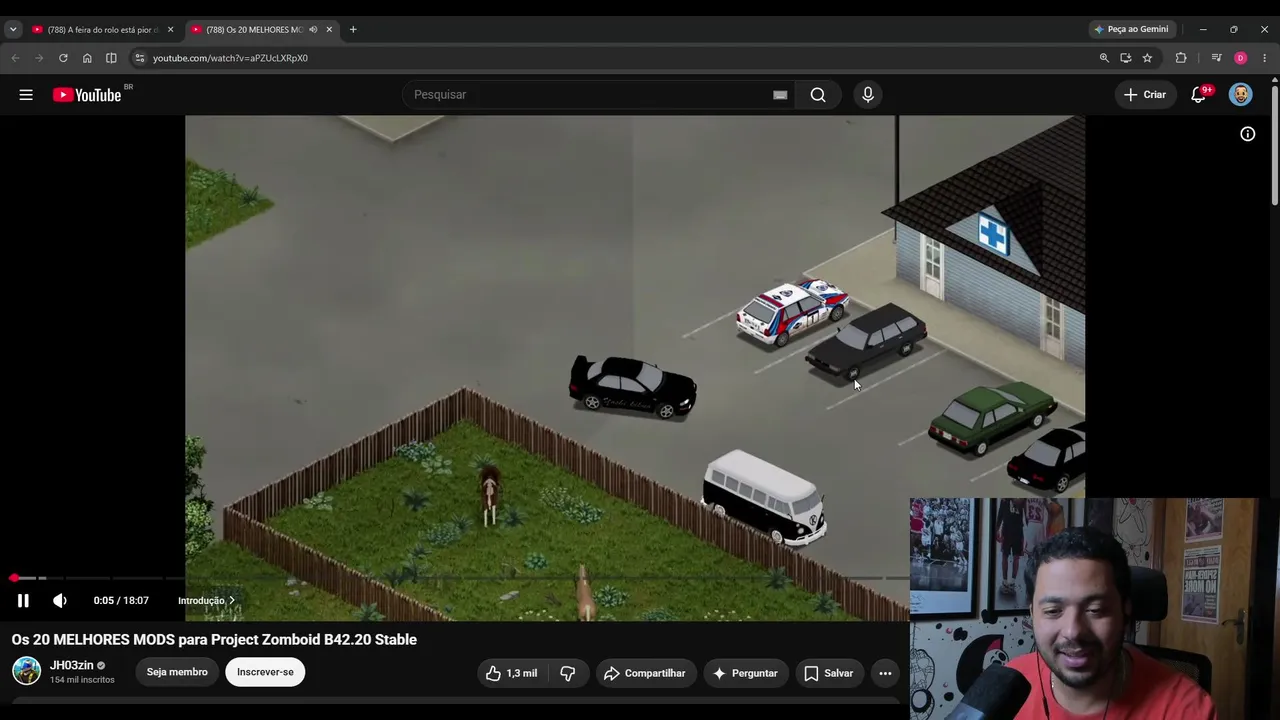Pause the video
The width and height of the screenshot is (1280, 720).
tap(23, 600)
